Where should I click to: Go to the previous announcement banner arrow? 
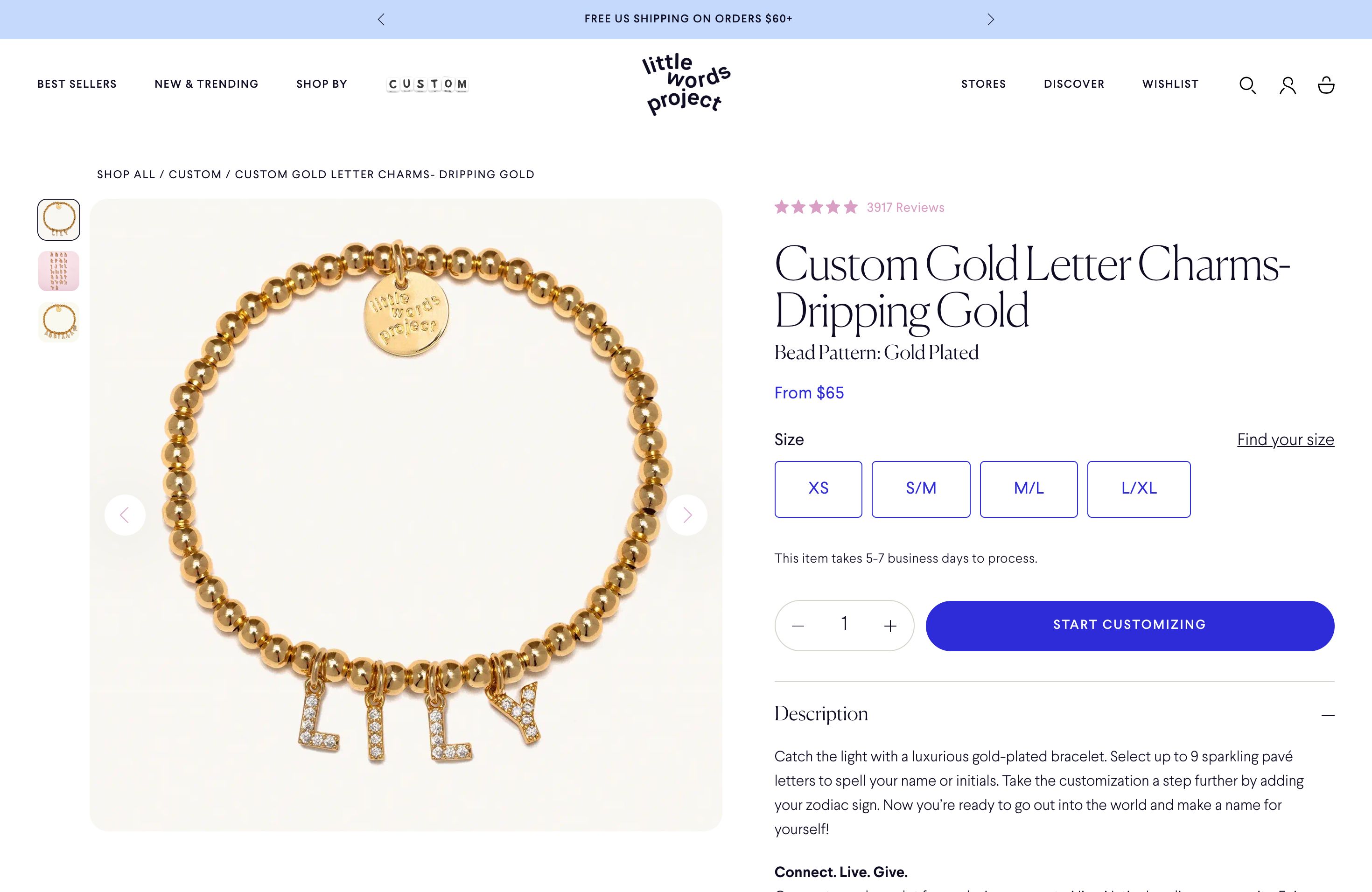click(x=381, y=20)
